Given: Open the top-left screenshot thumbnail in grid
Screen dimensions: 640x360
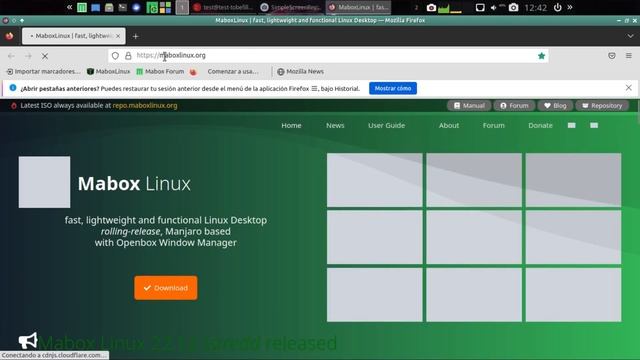Looking at the screenshot, I should coord(375,180).
